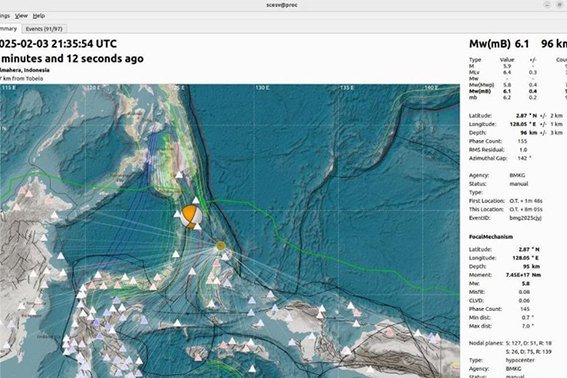Click the RMS Residual value 1.0
The image size is (567, 378).
coord(523,150)
